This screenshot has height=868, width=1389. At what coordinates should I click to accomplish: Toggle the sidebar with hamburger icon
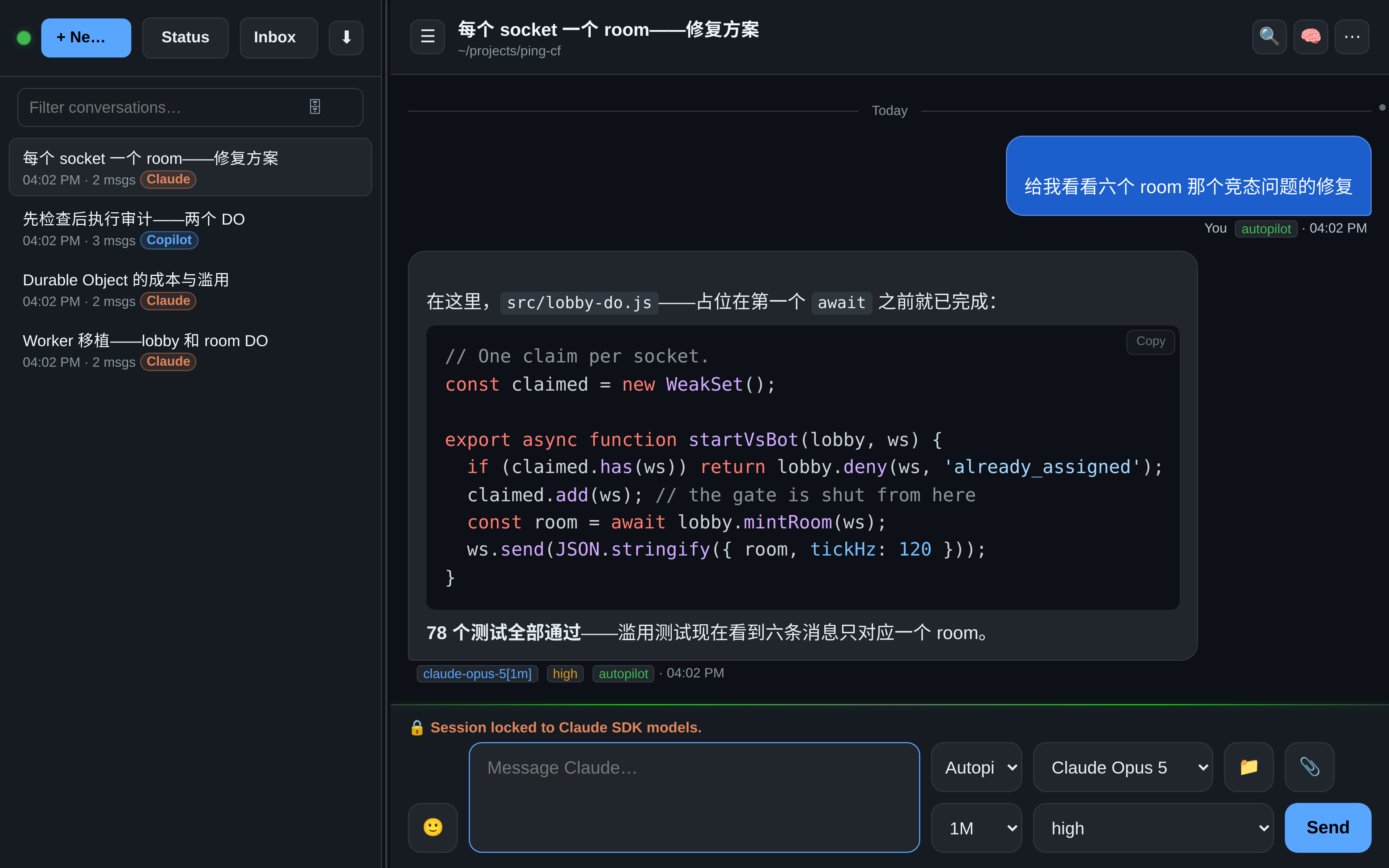(427, 37)
